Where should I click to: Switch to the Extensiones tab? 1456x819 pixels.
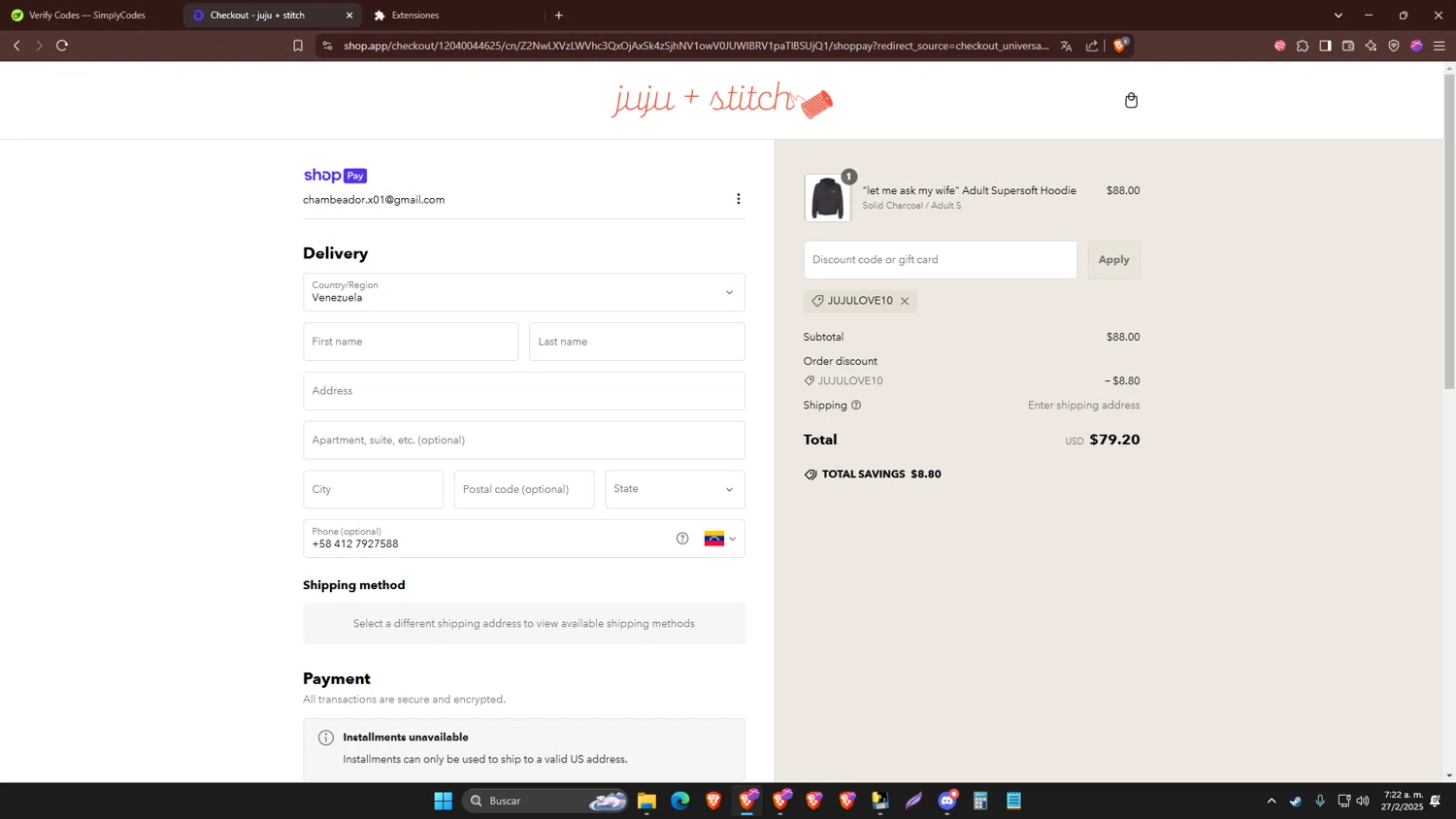click(415, 16)
